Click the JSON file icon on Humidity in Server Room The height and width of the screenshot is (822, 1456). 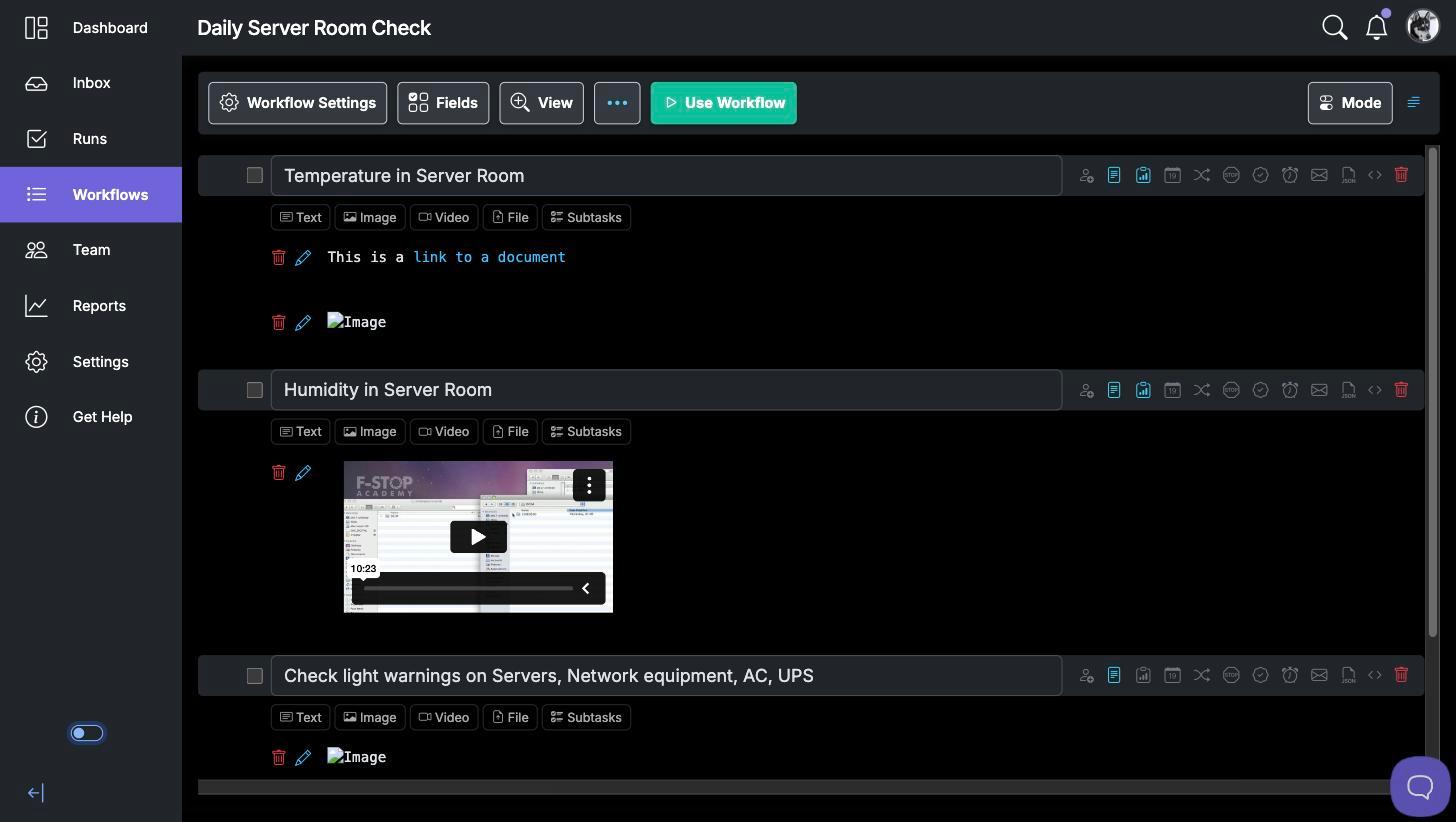(1348, 390)
